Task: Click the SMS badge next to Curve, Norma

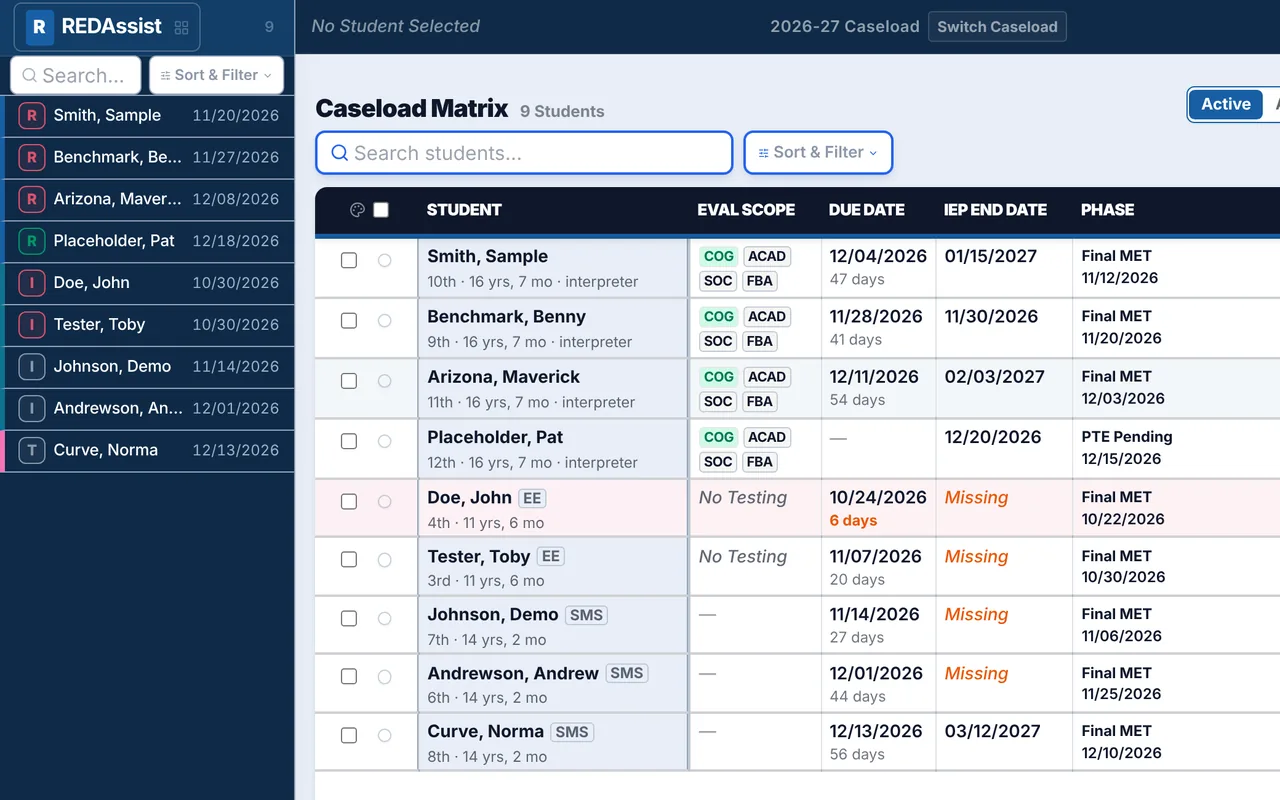Action: tap(572, 732)
